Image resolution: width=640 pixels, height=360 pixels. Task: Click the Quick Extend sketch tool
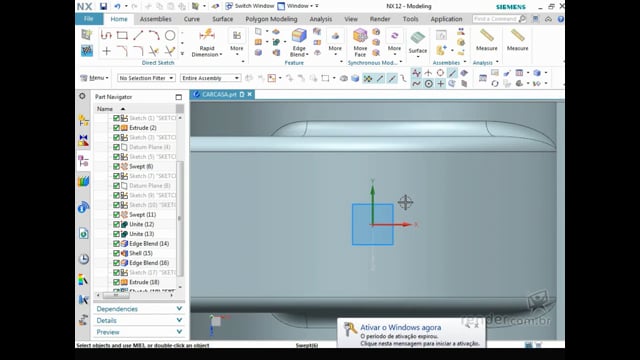pyautogui.click(x=170, y=51)
